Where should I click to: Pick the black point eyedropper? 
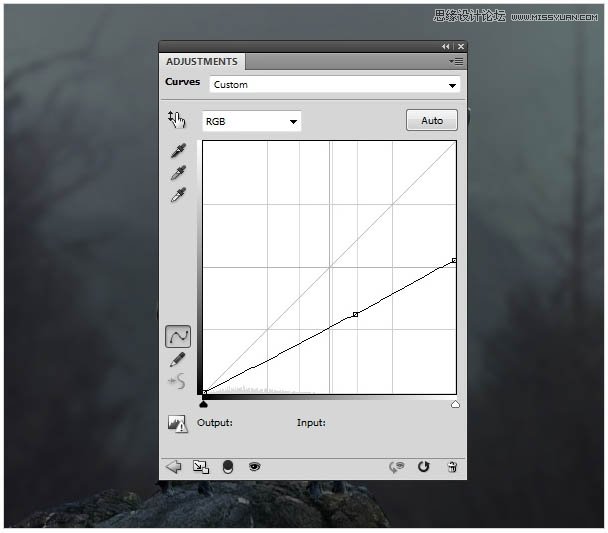click(178, 152)
